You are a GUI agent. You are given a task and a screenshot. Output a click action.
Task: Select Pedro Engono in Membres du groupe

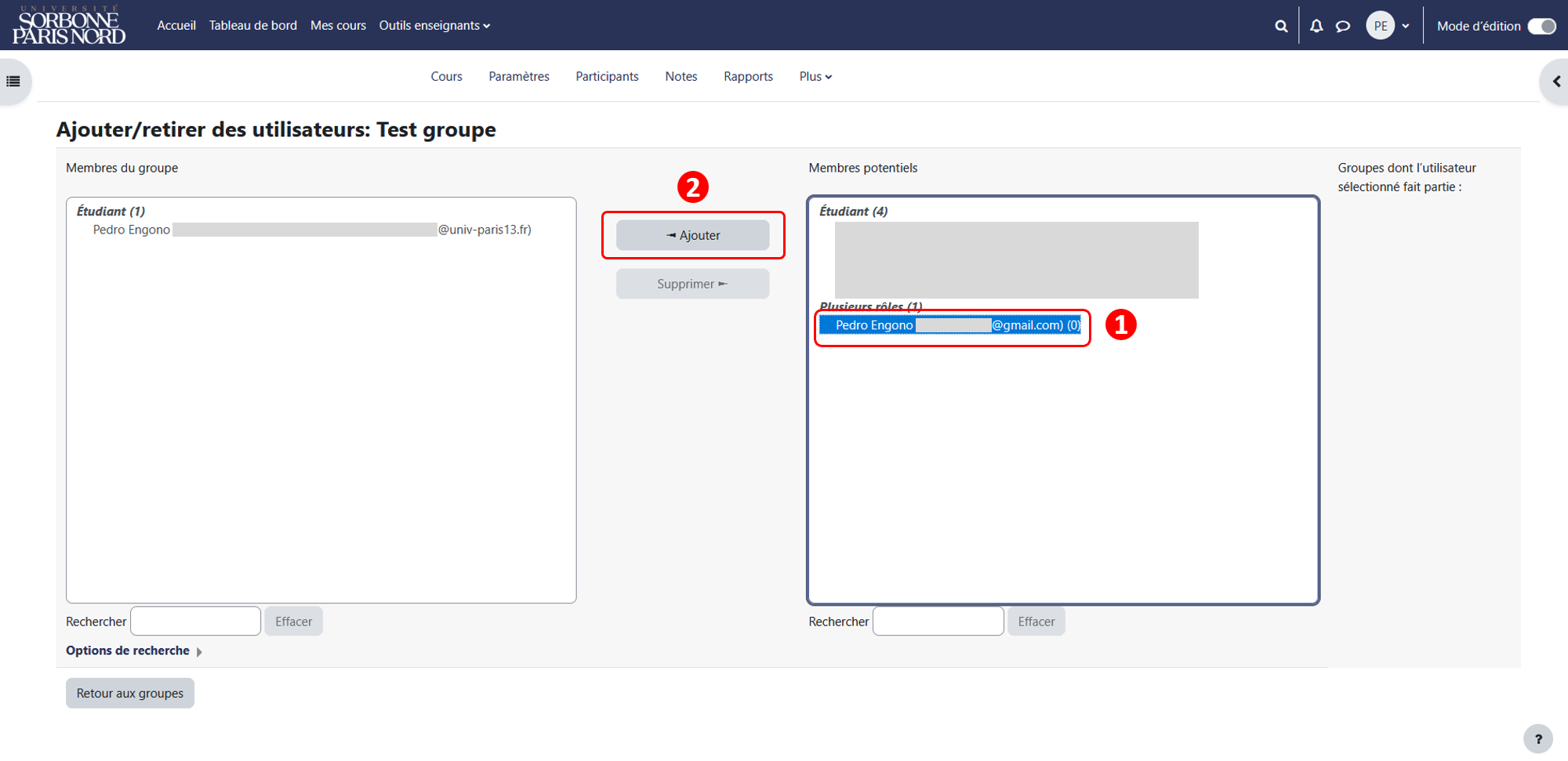click(312, 230)
